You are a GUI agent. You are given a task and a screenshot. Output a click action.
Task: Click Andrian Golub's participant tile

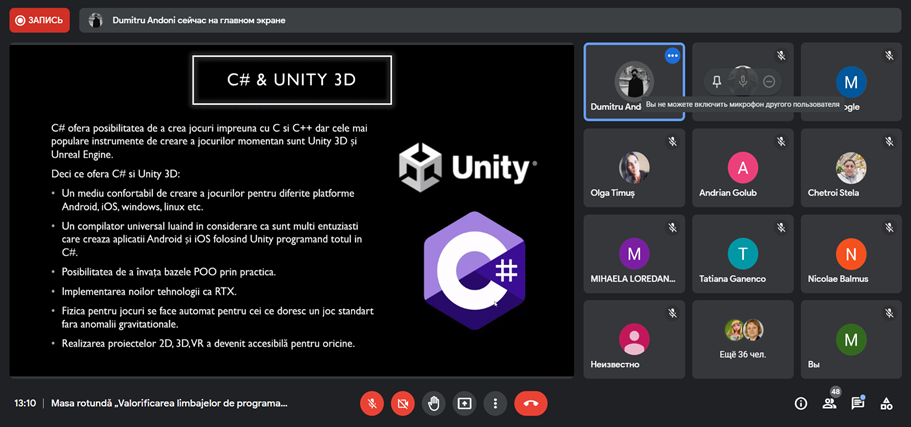click(x=742, y=167)
